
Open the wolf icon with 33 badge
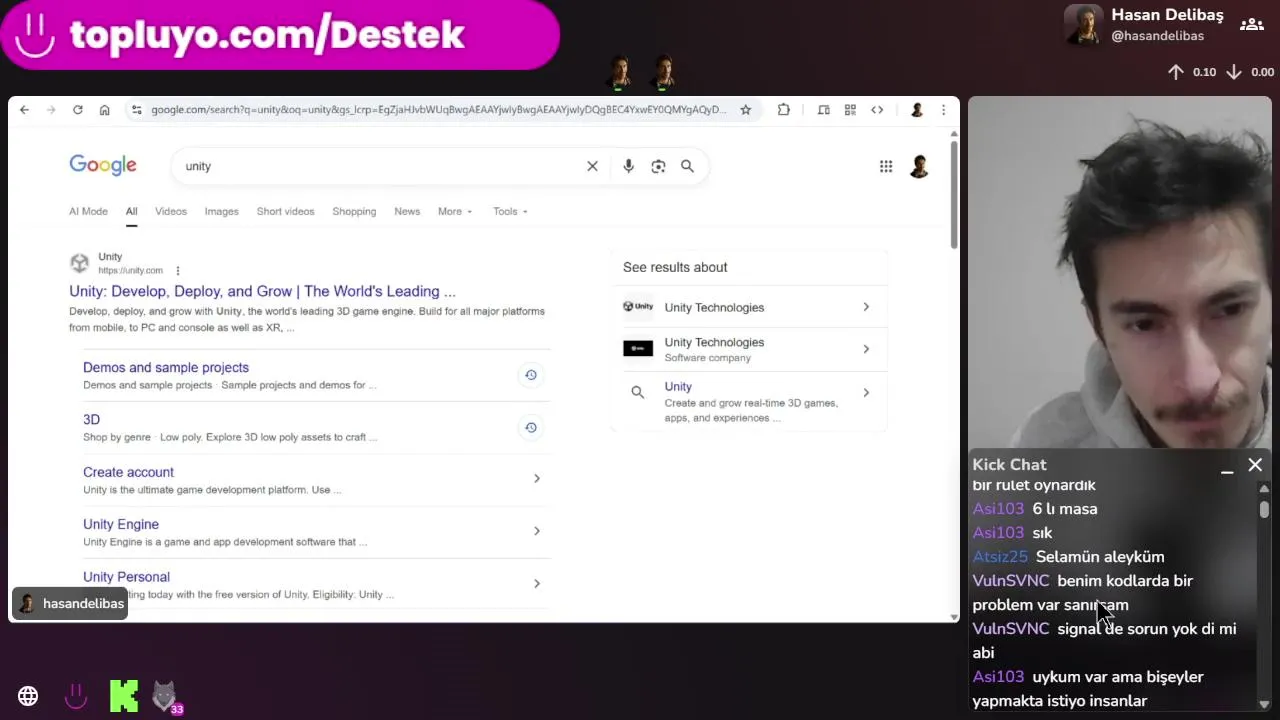tap(165, 696)
